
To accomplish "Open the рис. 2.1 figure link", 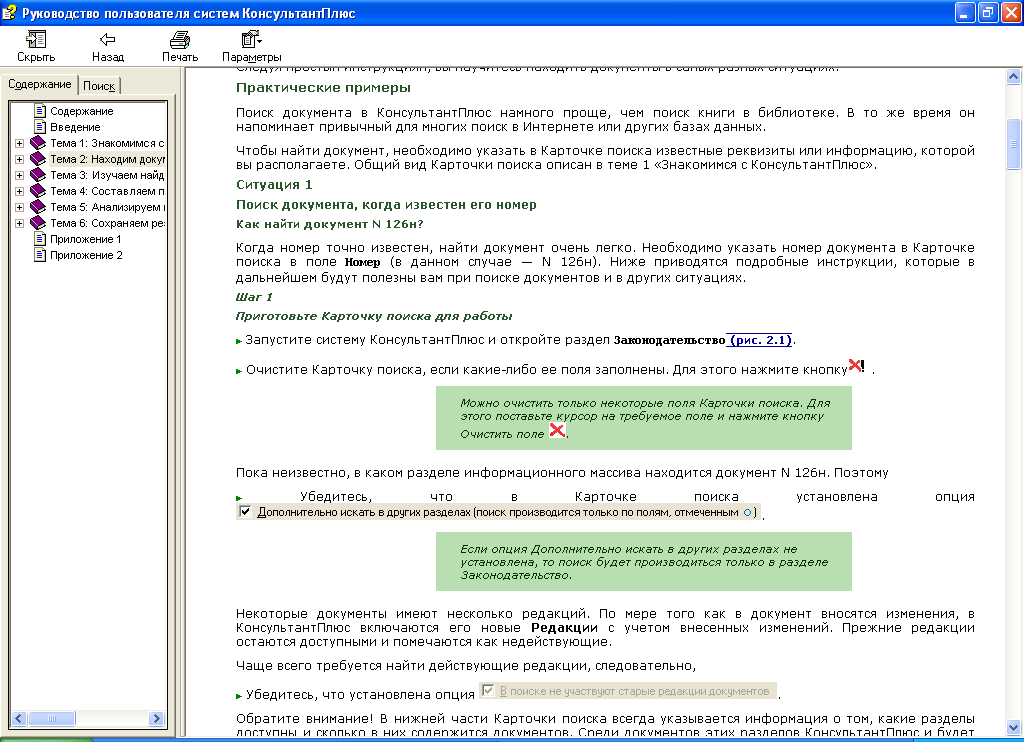I will [x=760, y=340].
